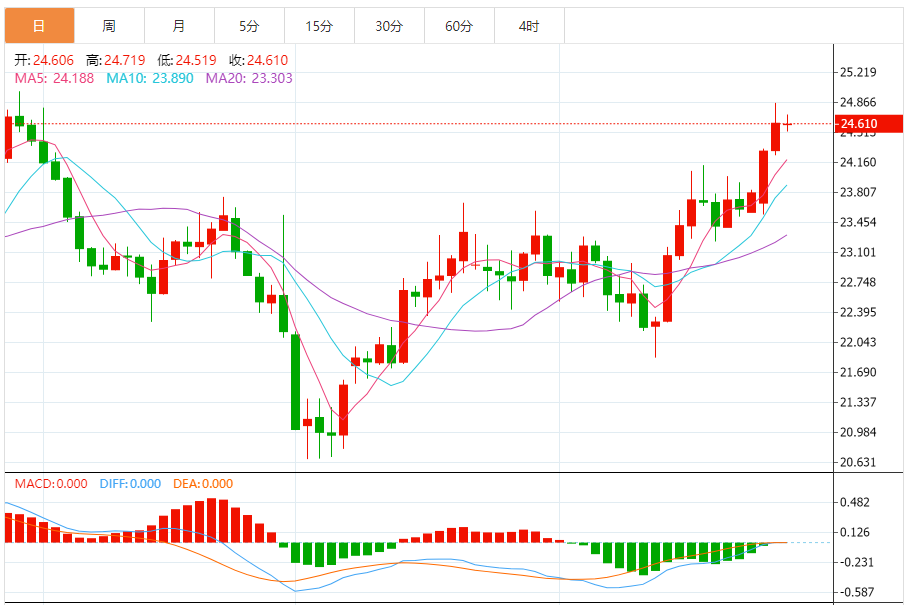912x605 pixels.
Task: Click the red 24.610 current price label
Action: tap(868, 123)
